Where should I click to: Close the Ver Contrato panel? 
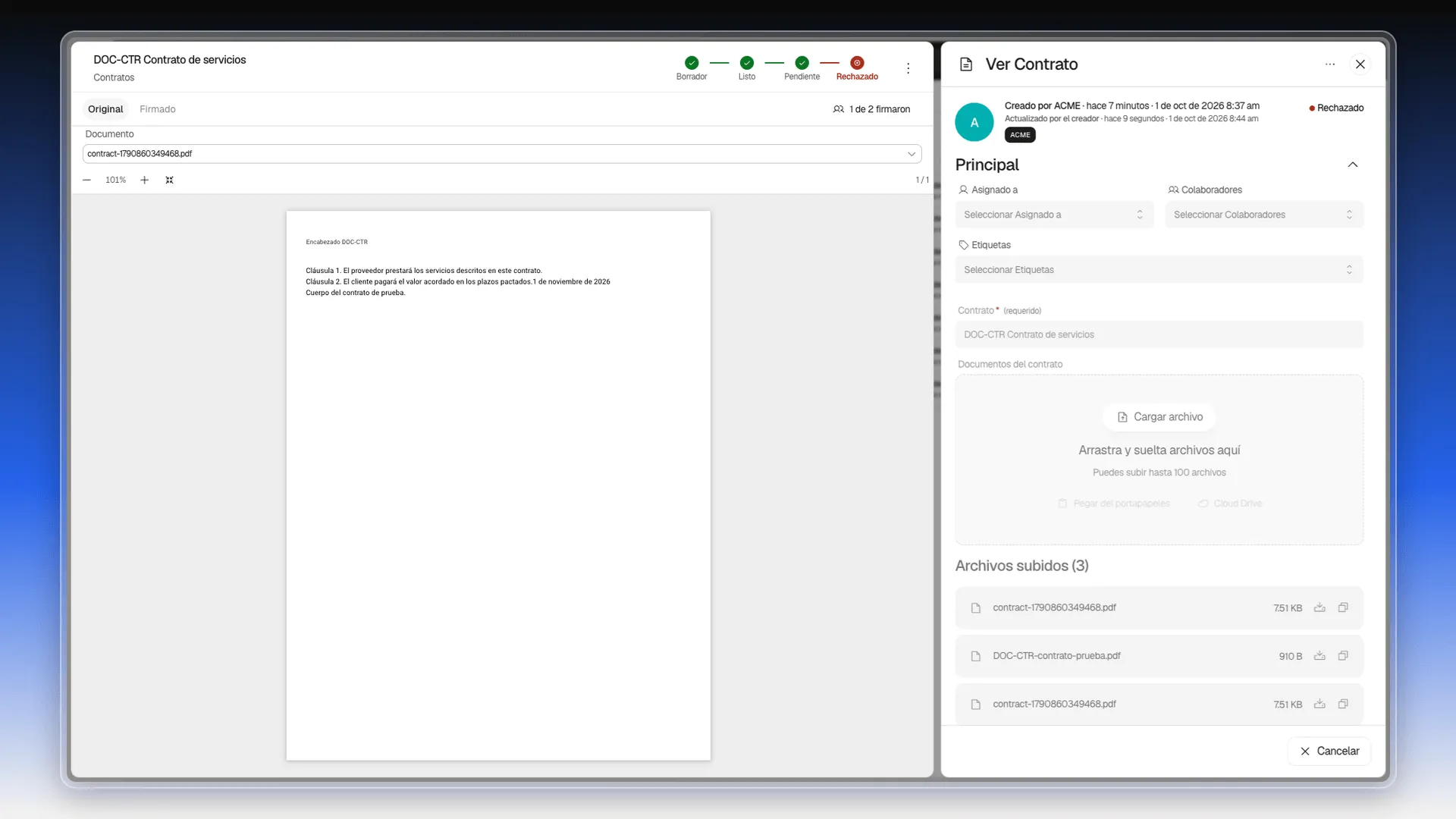1360,64
